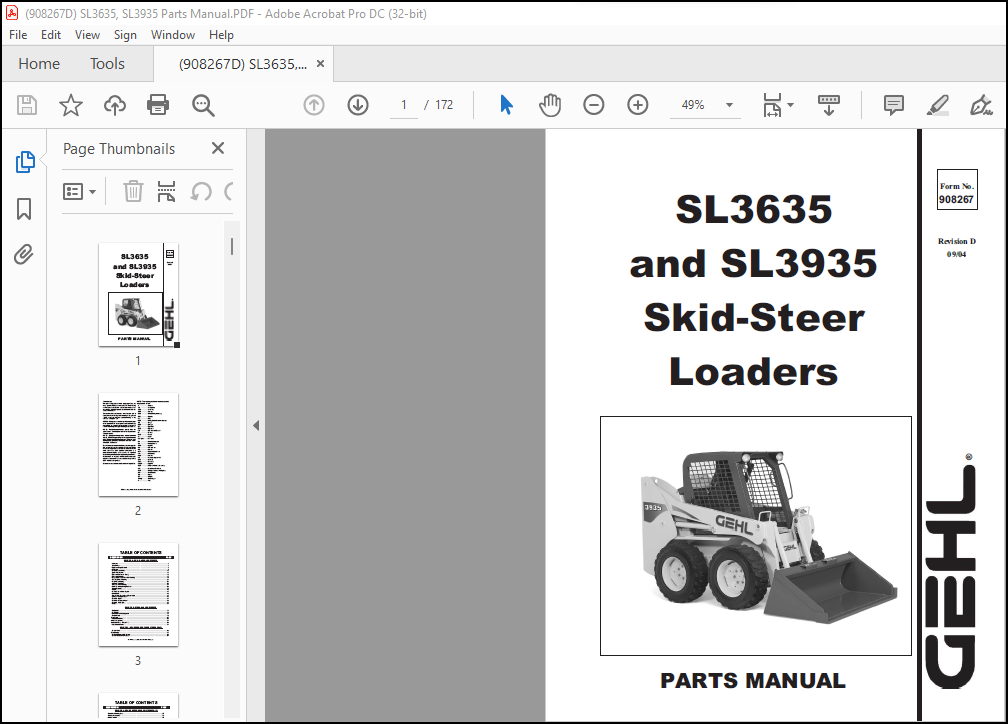Open the Sign menu
Viewport: 1008px width, 724px height.
(x=125, y=35)
